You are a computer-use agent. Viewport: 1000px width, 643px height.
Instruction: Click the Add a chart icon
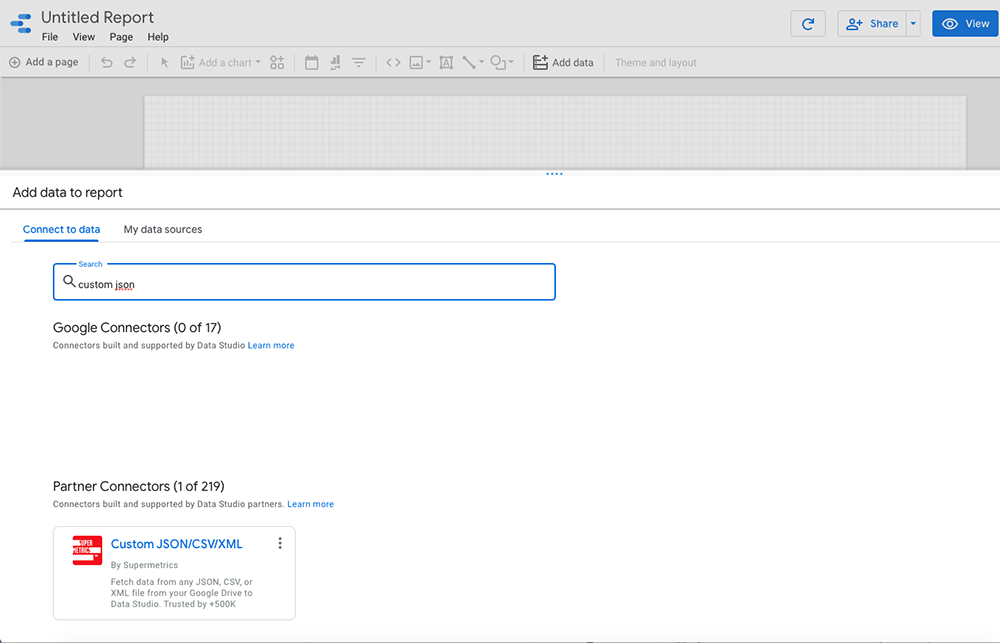point(188,63)
